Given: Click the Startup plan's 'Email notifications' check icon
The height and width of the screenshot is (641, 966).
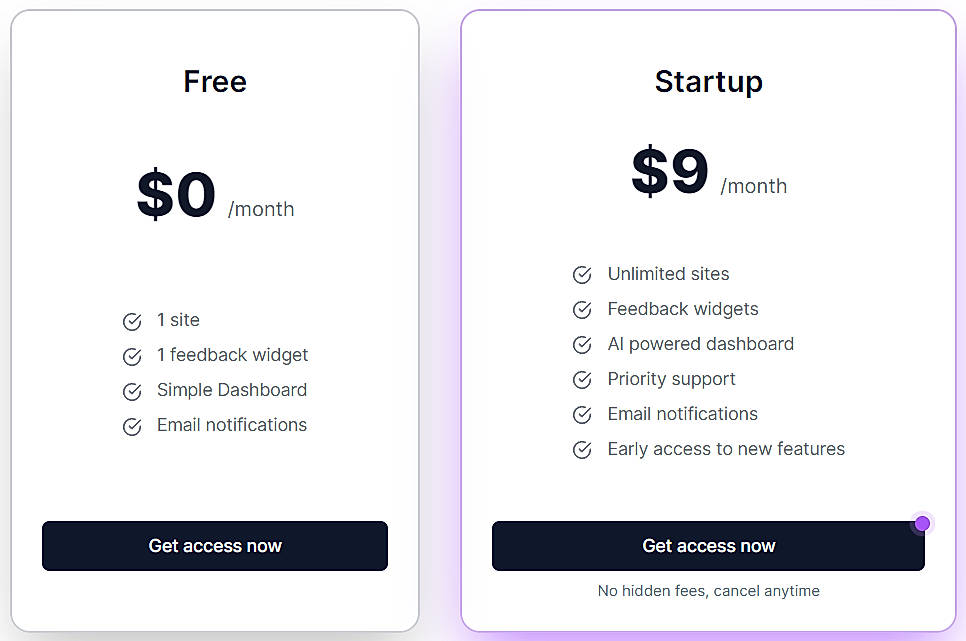Looking at the screenshot, I should click(x=582, y=414).
